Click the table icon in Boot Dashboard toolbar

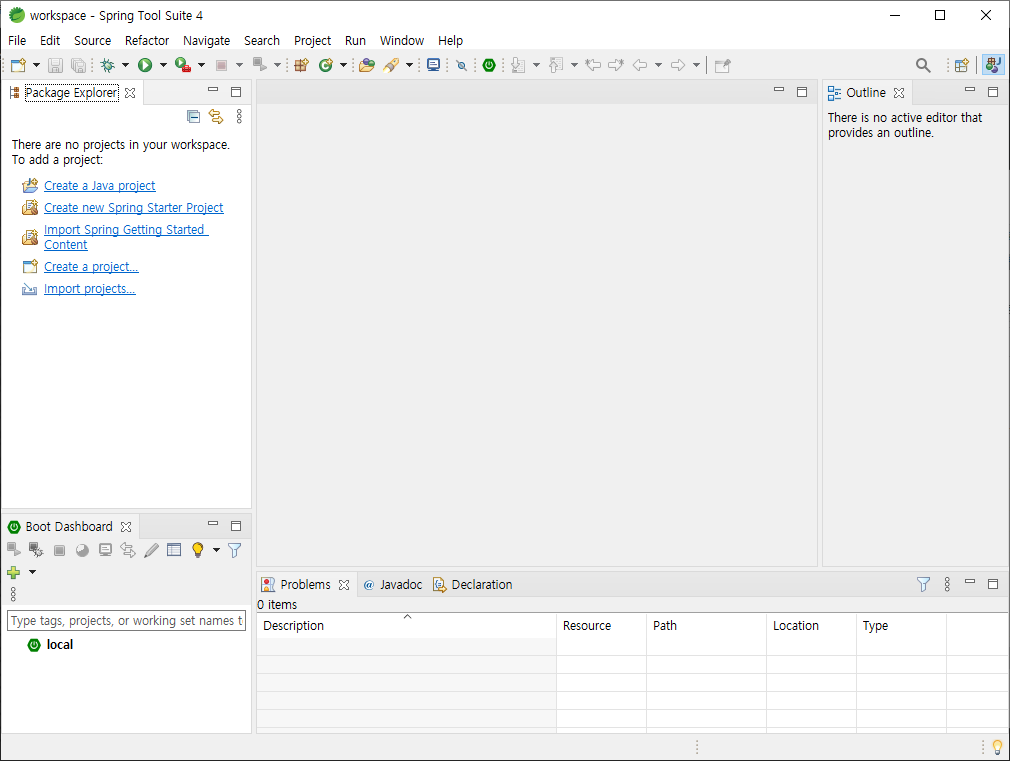174,550
